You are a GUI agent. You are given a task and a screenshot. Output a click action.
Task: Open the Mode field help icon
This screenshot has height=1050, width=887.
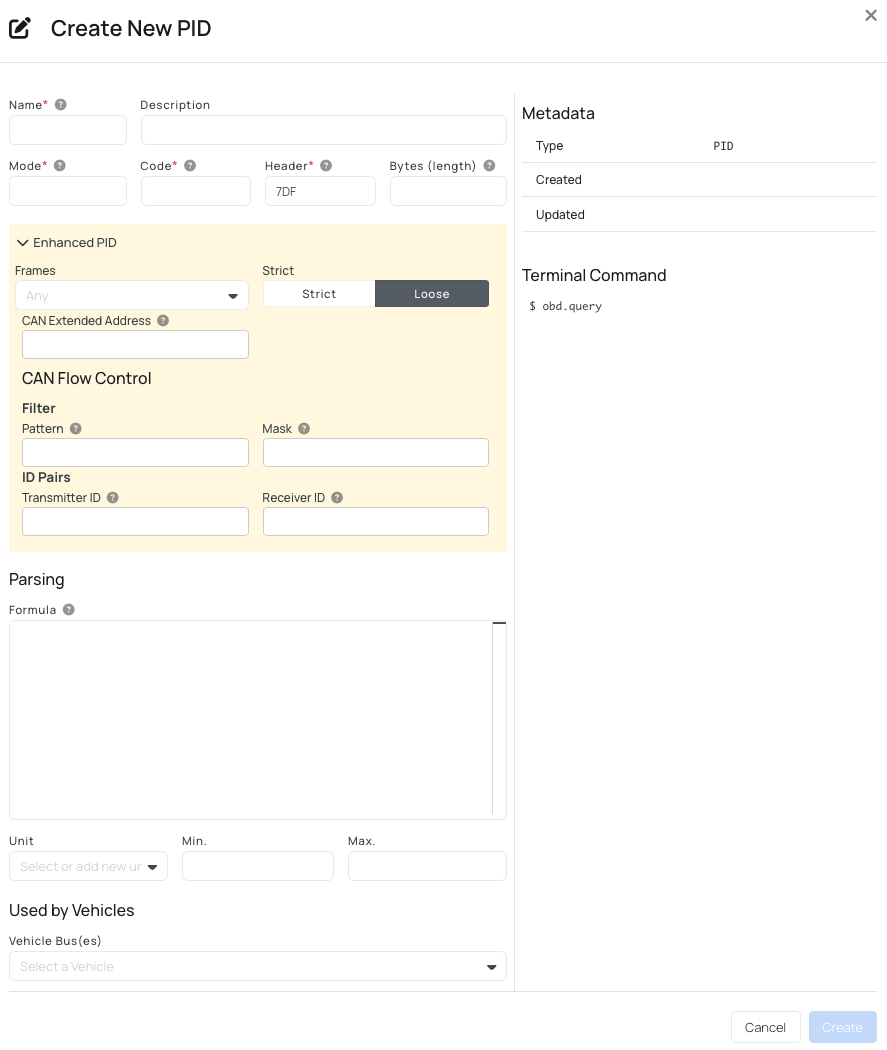tap(59, 166)
